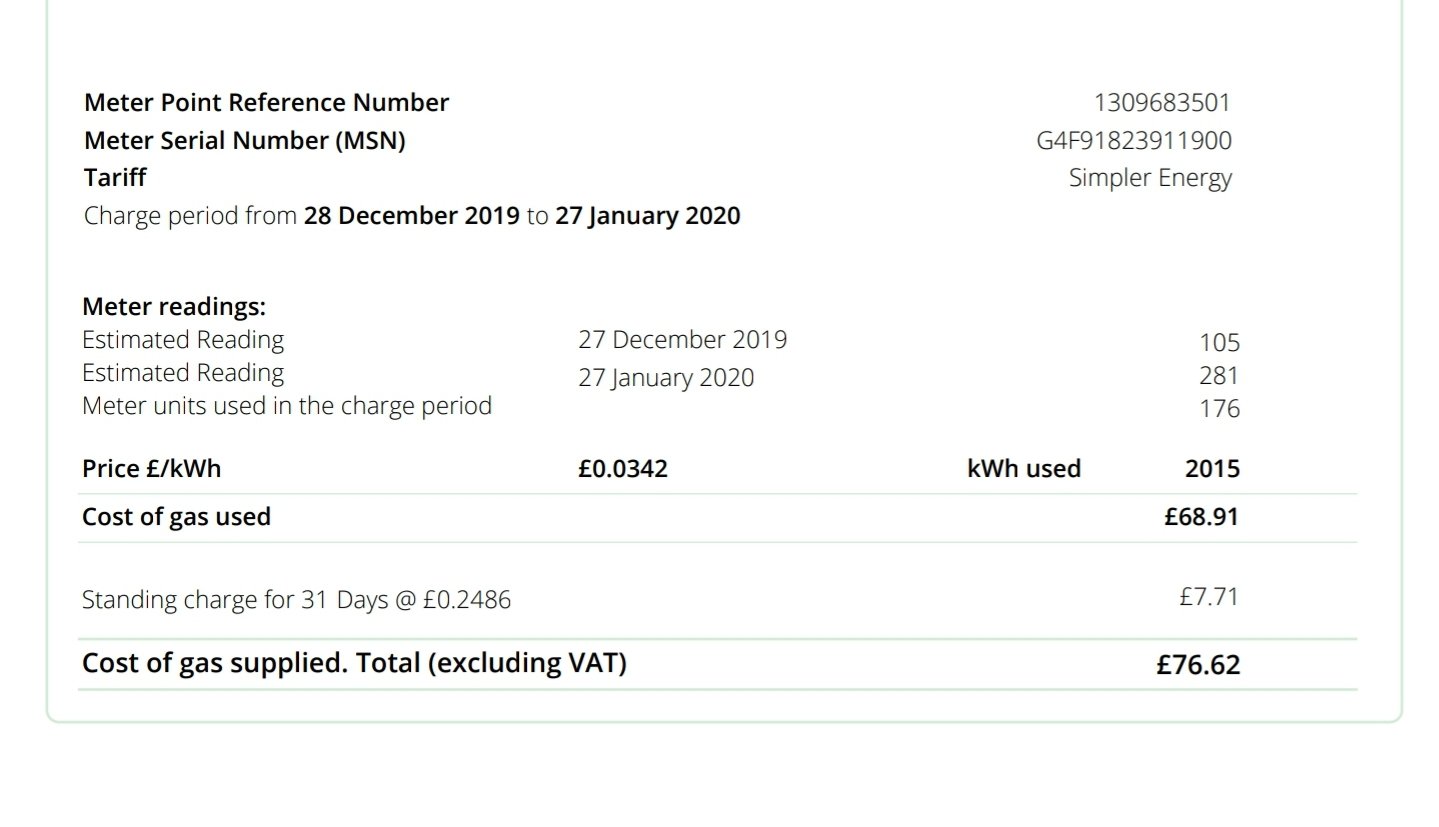Click the kWh used value 2015
Screen dimensions: 1439x827
[1212, 468]
